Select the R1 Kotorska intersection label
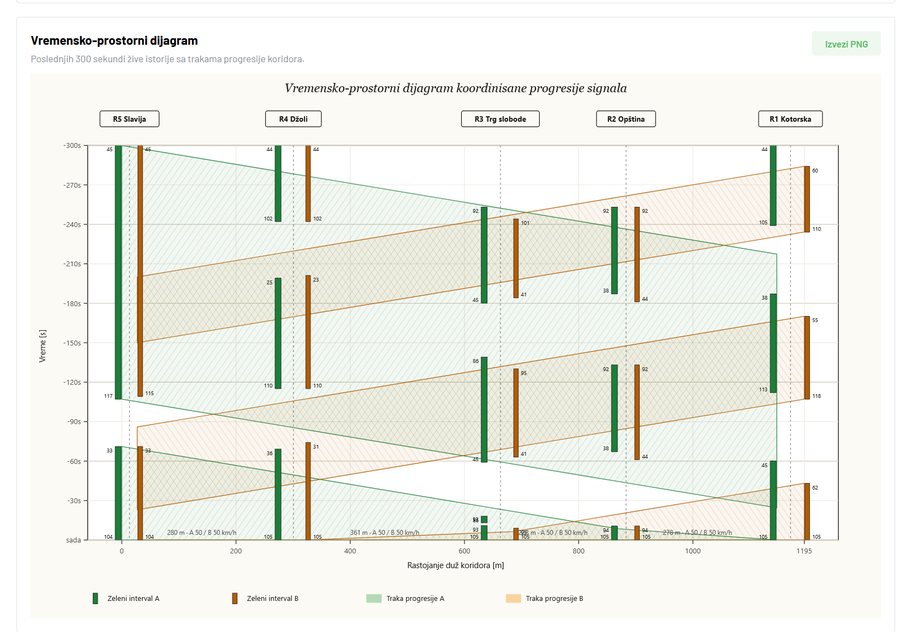 [790, 119]
